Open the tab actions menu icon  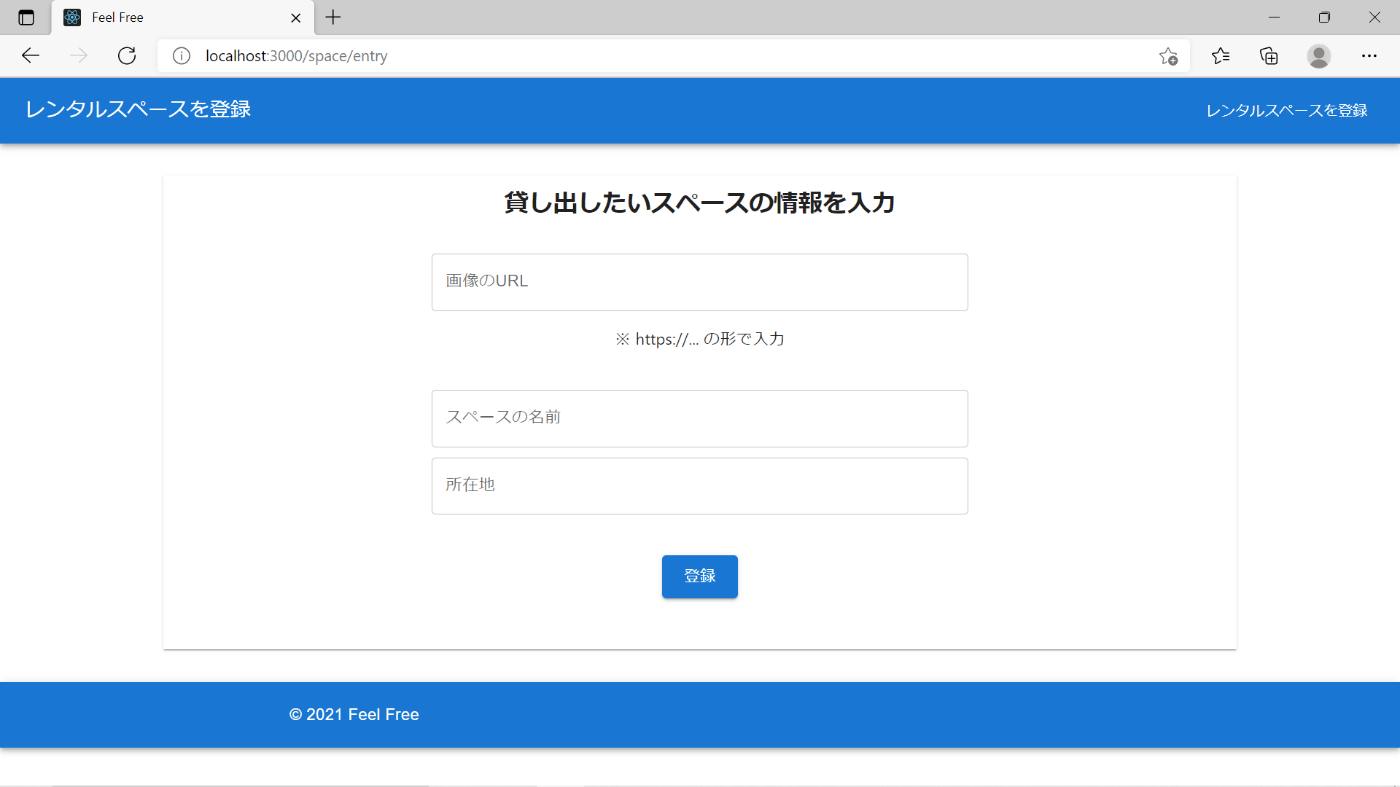click(26, 17)
